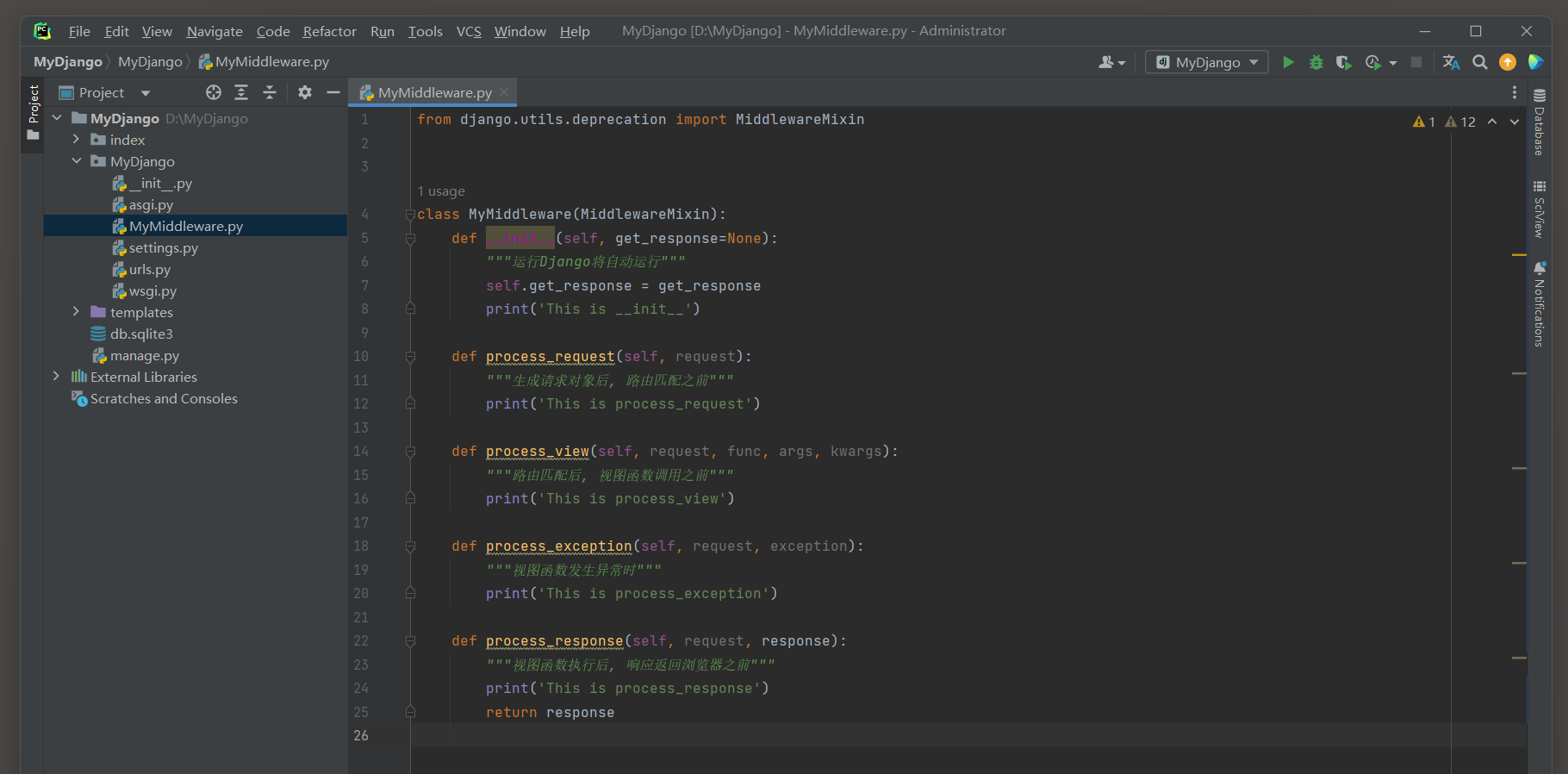Go to next highlighted error arrow
1568x774 pixels.
pyautogui.click(x=1515, y=122)
